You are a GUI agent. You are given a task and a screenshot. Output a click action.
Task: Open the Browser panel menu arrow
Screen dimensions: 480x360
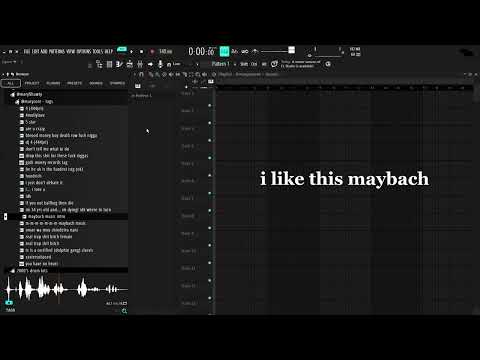click(3, 74)
